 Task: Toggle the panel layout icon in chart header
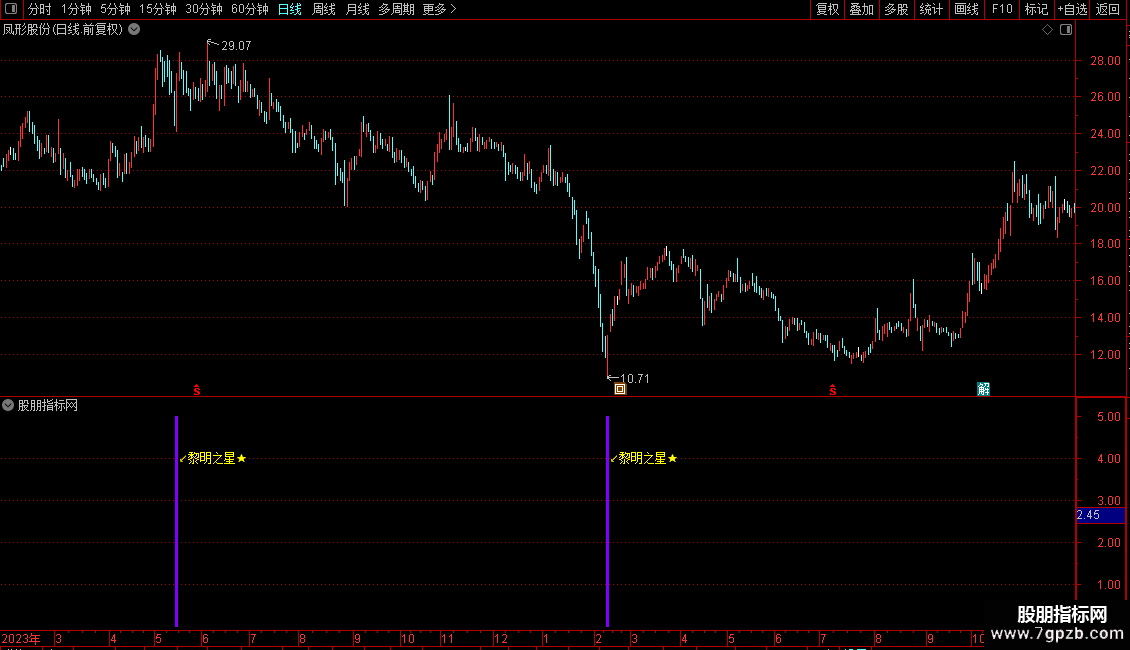pos(1066,30)
